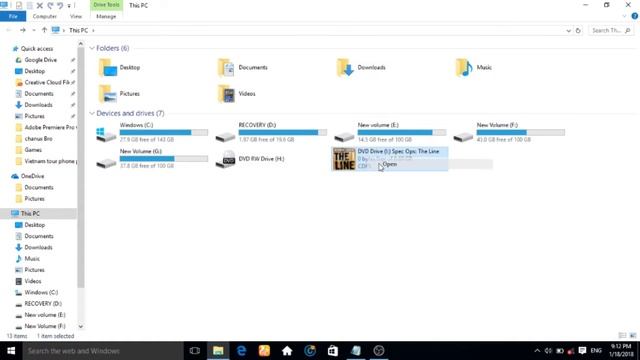Viewport: 640px width, 360px height.
Task: Click the New Volume (F:) usage bar
Action: point(521,132)
